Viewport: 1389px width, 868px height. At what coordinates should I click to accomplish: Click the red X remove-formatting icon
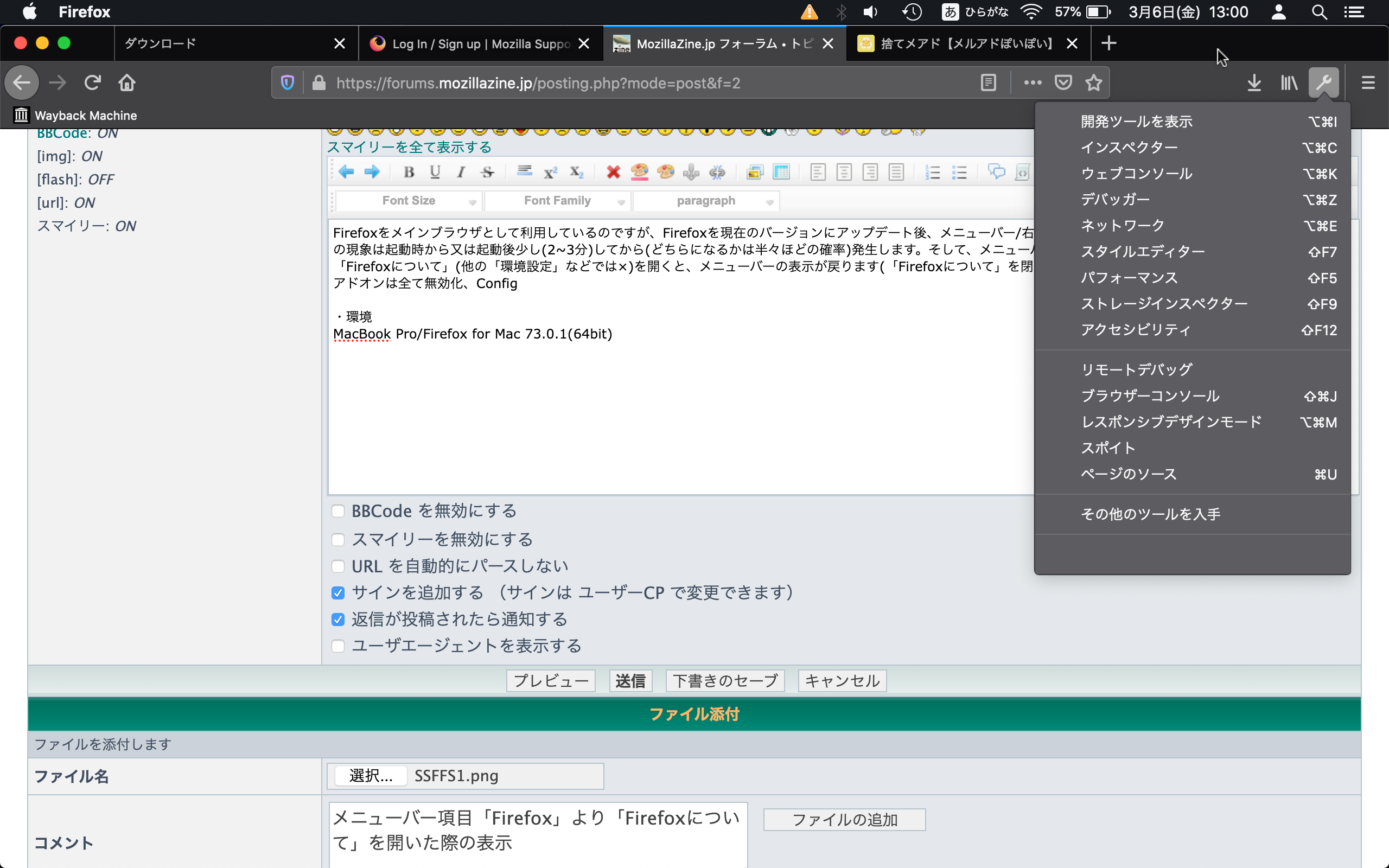(613, 172)
